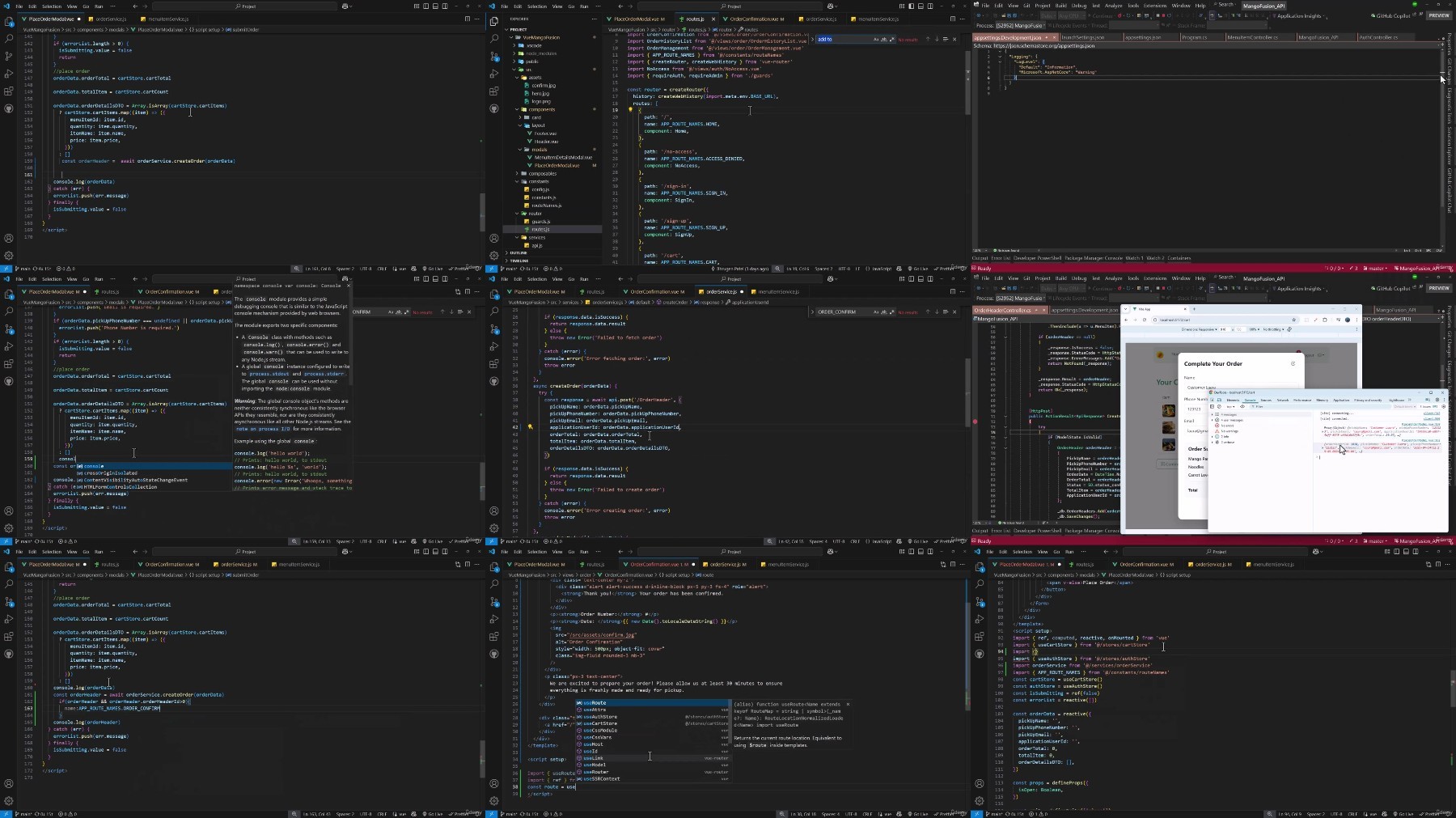Image resolution: width=1456 pixels, height=818 pixels.
Task: Click the lightbulb on line 19 of routes.js
Action: (630, 109)
